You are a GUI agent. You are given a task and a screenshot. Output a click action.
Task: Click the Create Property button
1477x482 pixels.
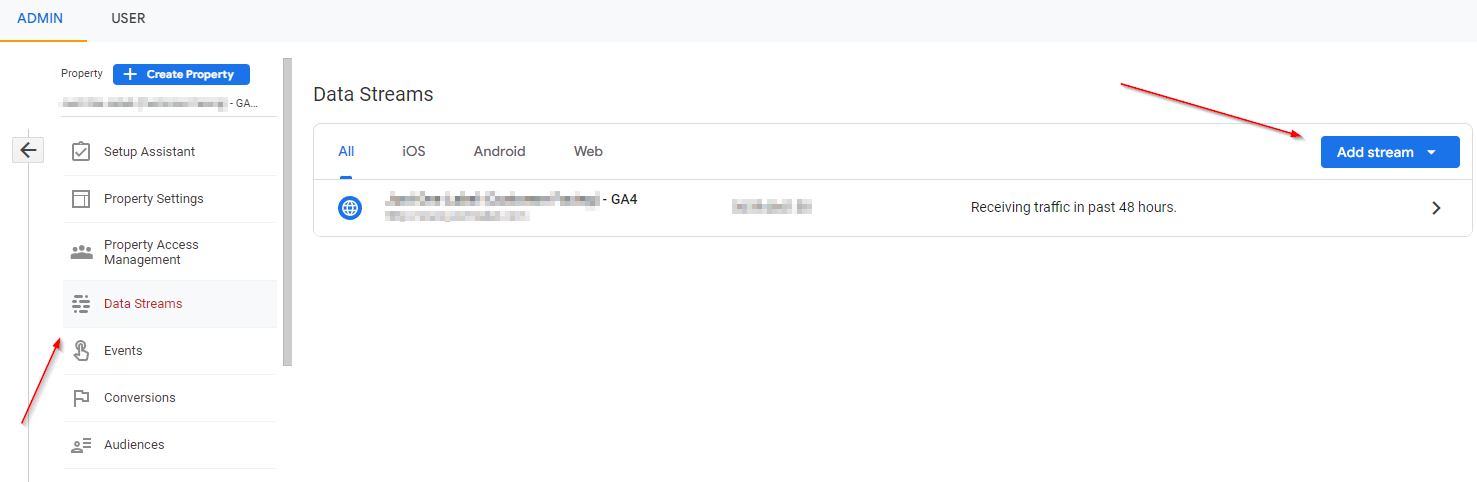181,74
